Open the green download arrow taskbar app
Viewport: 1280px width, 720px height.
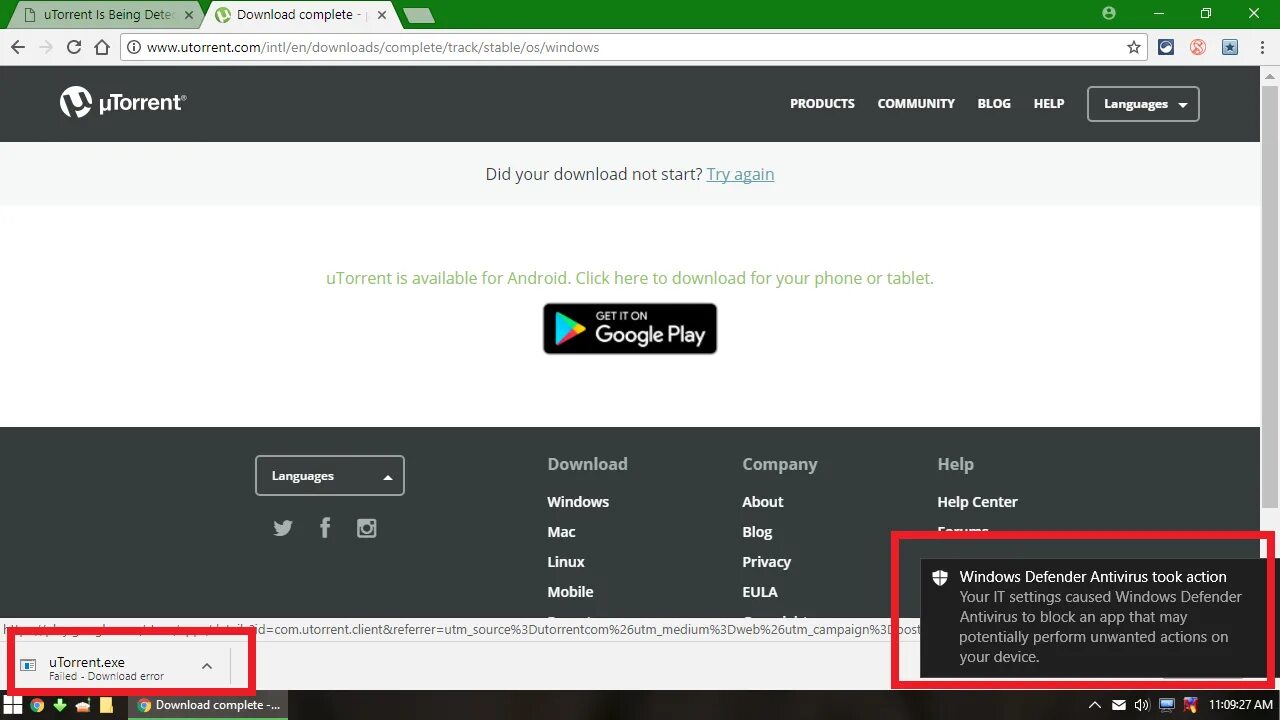pyautogui.click(x=60, y=705)
